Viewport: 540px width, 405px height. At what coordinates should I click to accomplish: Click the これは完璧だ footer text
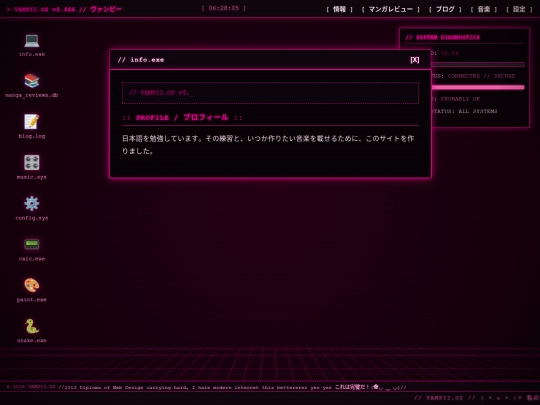click(352, 387)
